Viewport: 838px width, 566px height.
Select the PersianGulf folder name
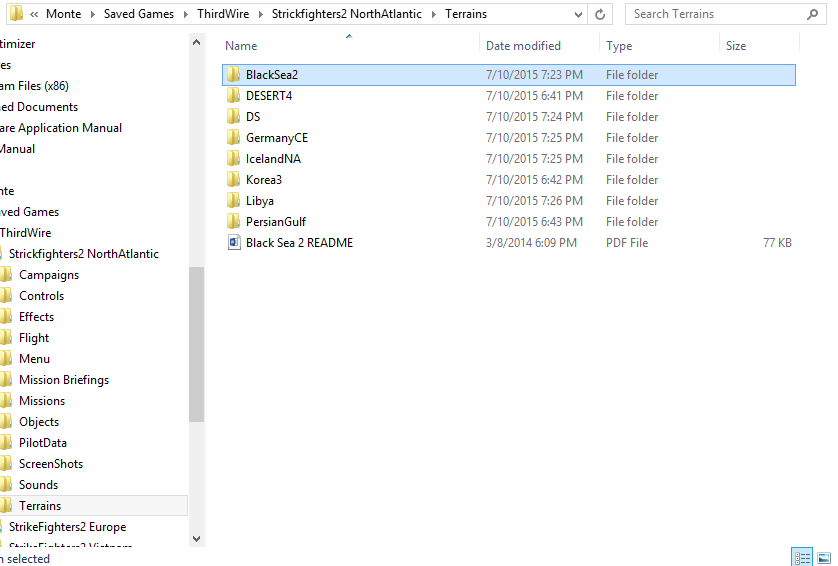pos(276,222)
